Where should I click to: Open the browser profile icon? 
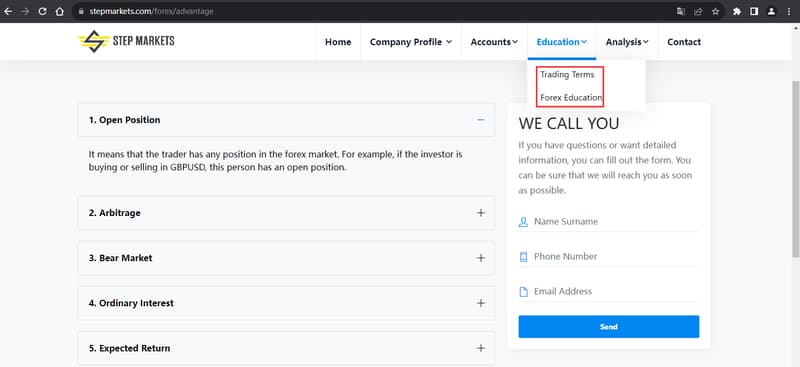pos(771,11)
